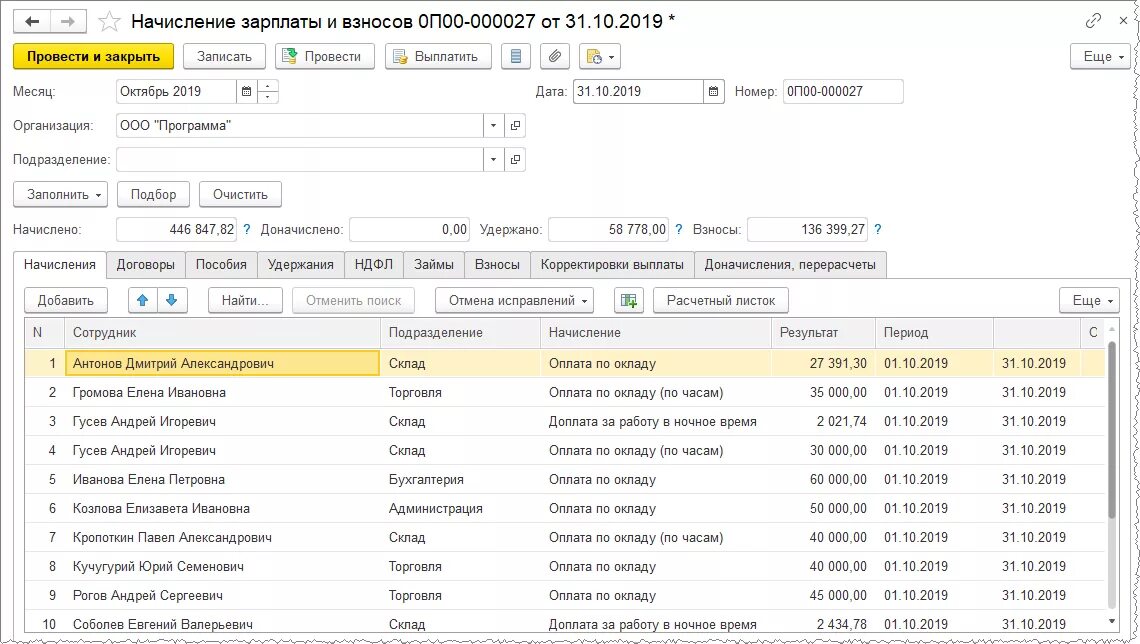Screen dimensions: 1140x644
Task: Click the 45 000,00 result cell
Action: click(x=823, y=596)
